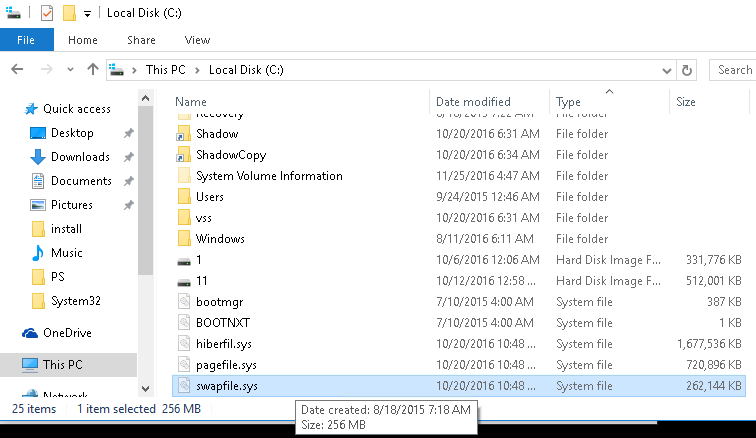Open the install folder in navigation pane
Screen dimensions: 756x438
click(67, 229)
